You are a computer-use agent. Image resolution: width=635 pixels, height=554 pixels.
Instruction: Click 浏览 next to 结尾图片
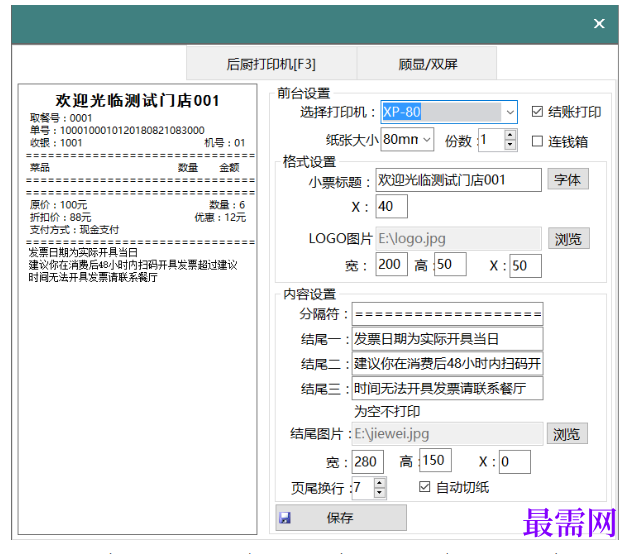[x=567, y=434]
